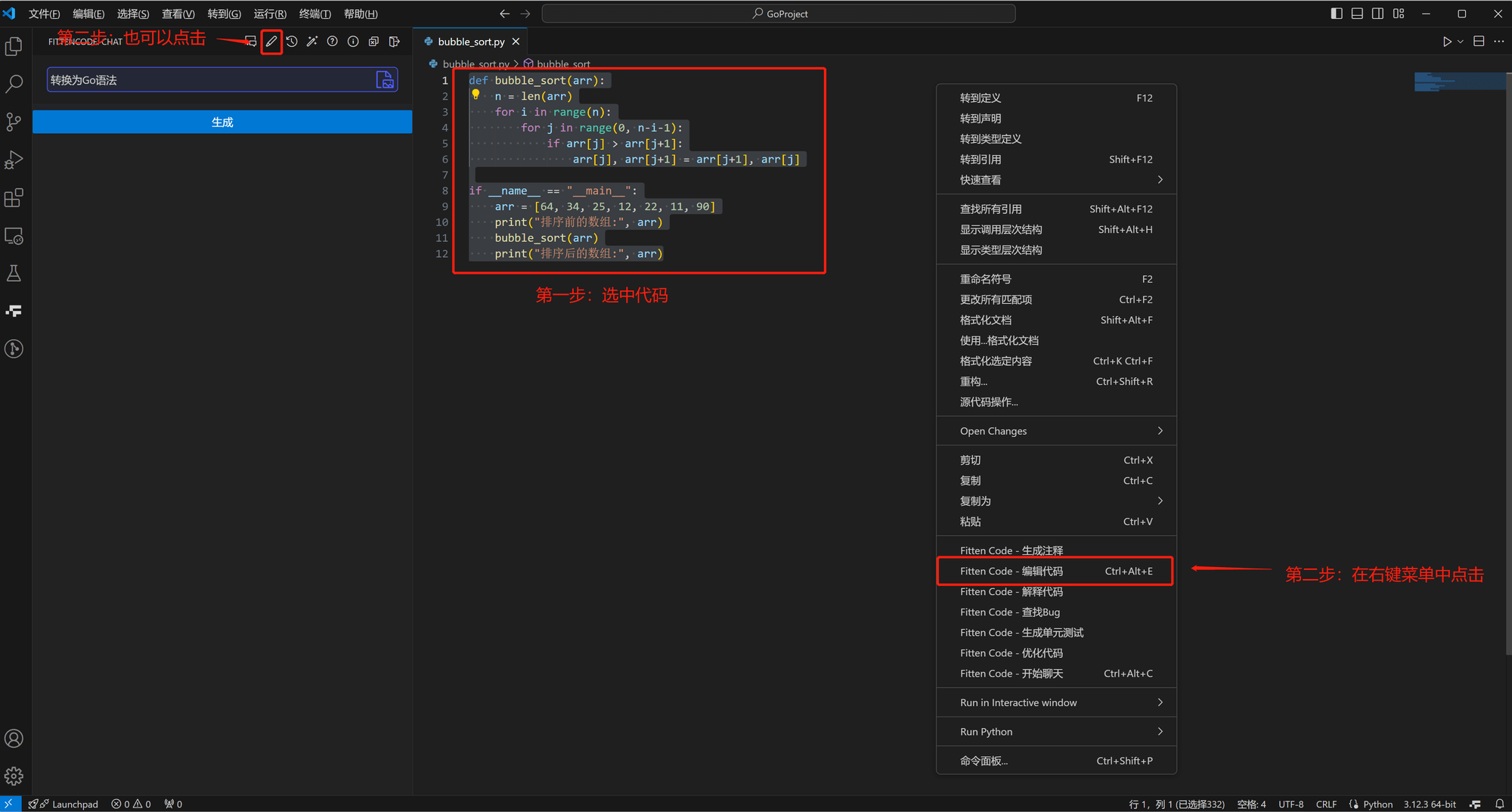
Task: Toggle the bottom Panel layout
Action: point(1357,14)
